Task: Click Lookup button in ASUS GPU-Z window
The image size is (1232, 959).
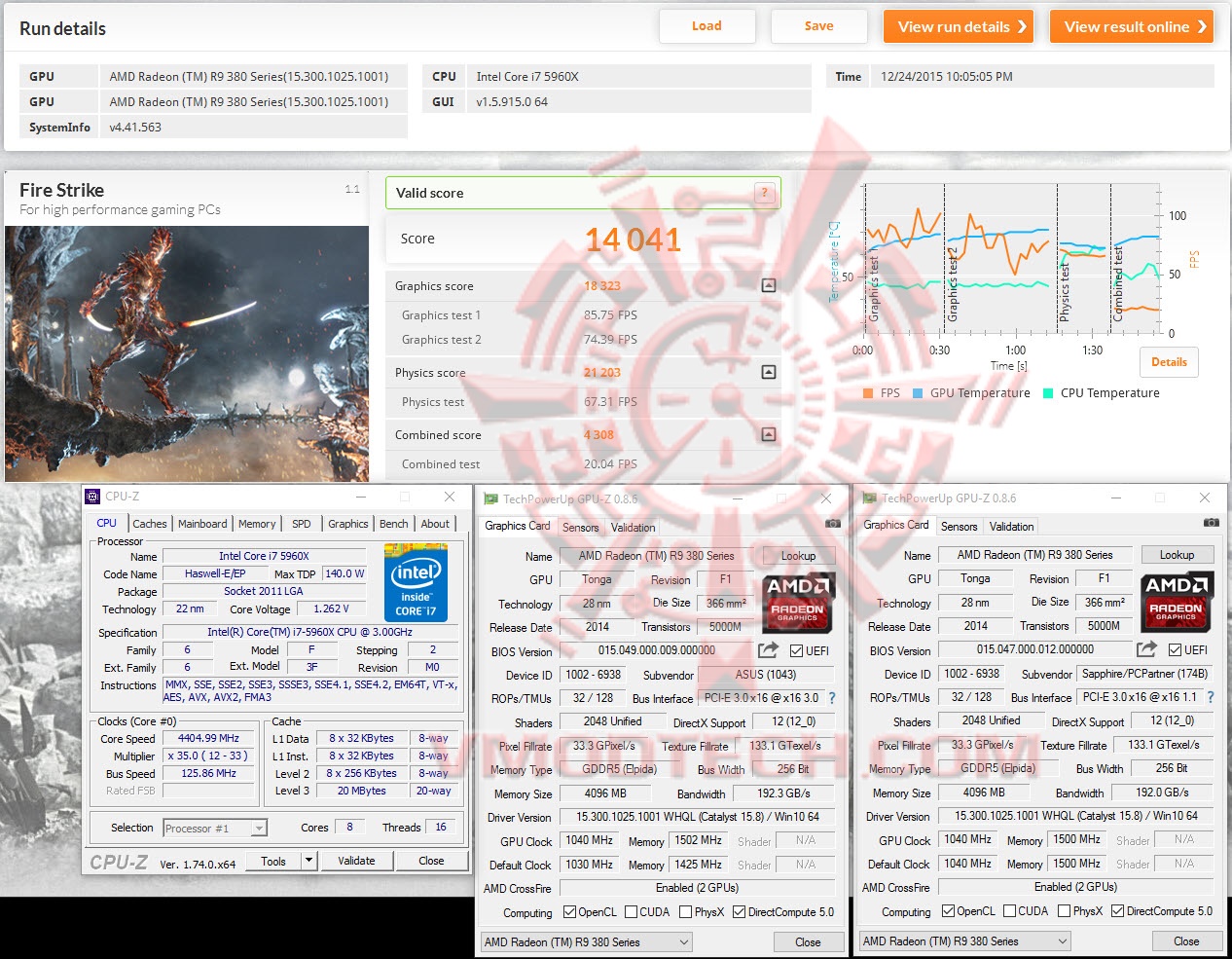Action: point(799,556)
